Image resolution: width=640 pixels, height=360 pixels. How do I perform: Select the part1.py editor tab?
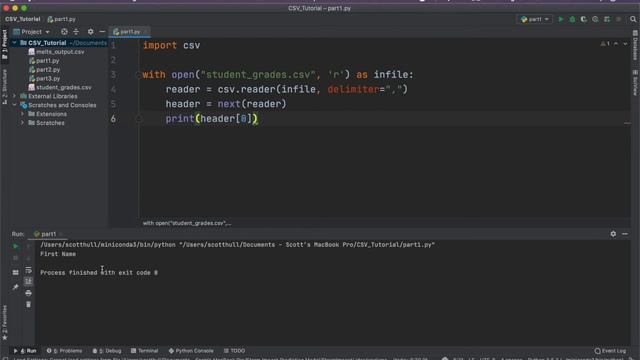point(129,31)
